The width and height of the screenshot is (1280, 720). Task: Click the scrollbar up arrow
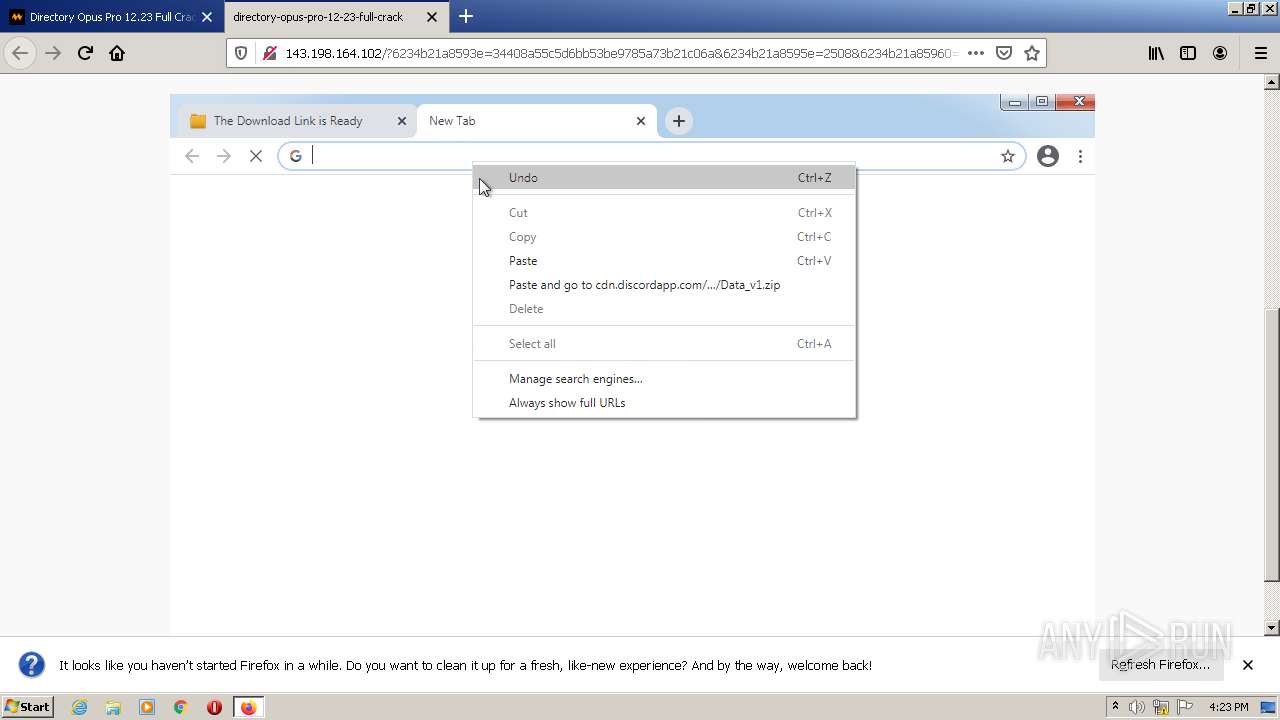pos(1272,83)
